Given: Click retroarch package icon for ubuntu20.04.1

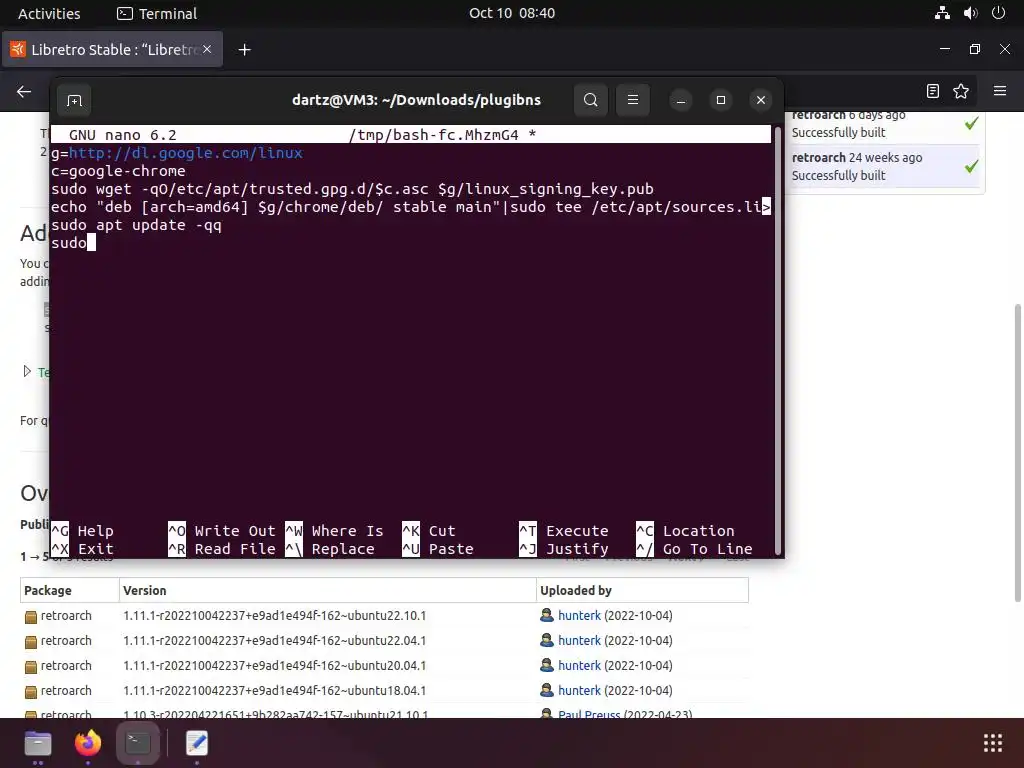Looking at the screenshot, I should pos(31,667).
